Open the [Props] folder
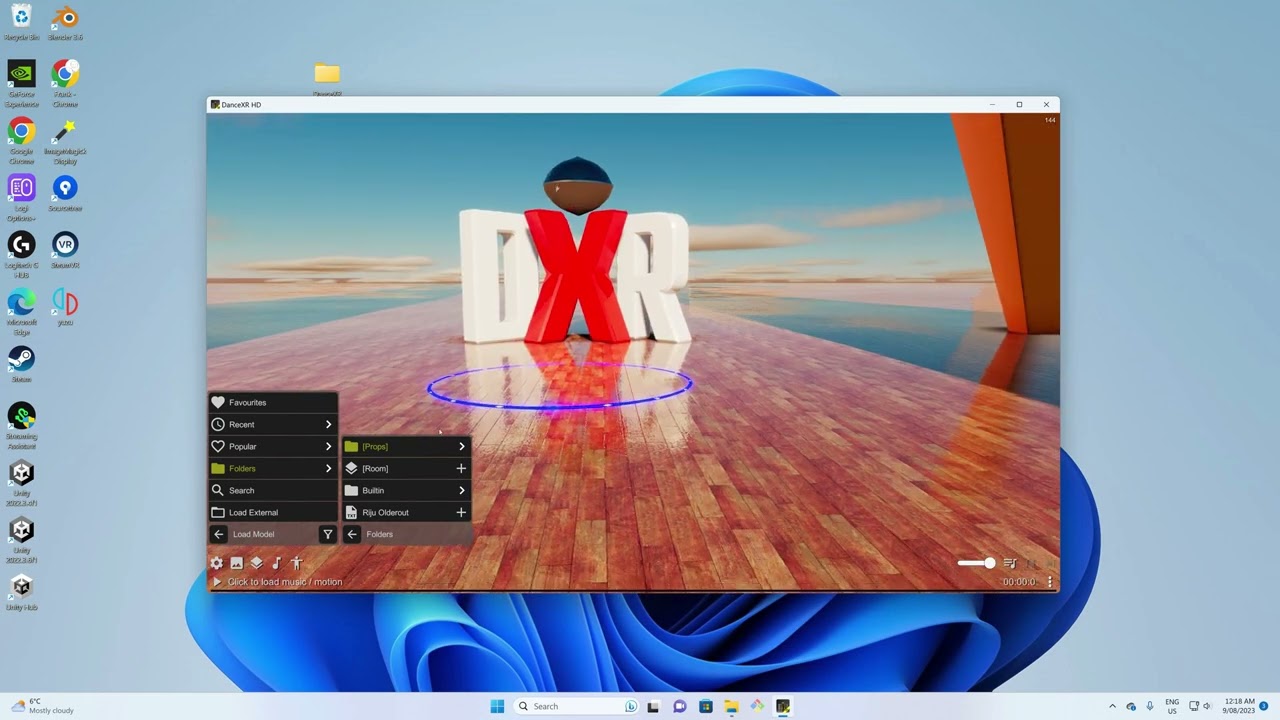This screenshot has height=720, width=1280. click(406, 446)
